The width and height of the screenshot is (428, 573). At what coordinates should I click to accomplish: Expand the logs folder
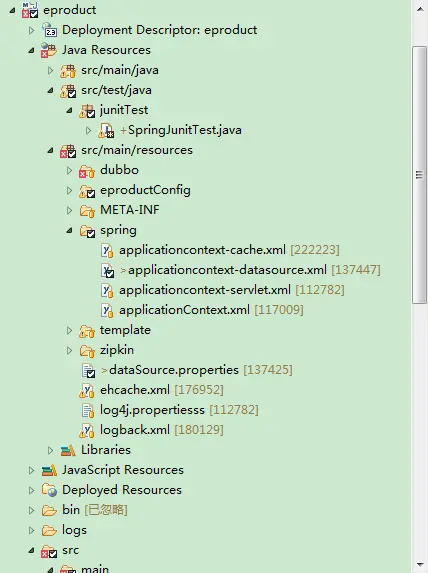click(x=31, y=530)
